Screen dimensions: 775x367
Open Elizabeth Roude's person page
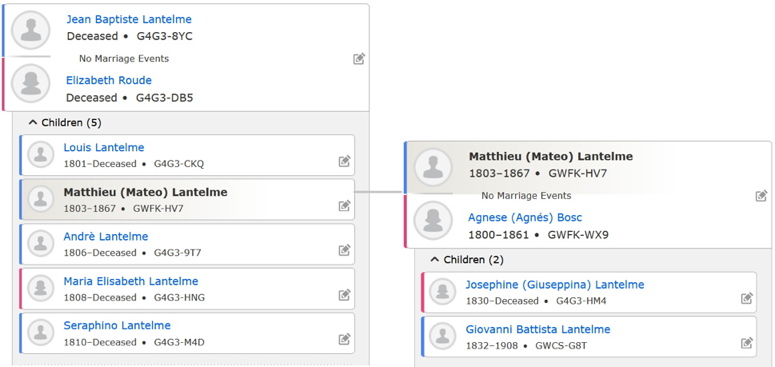point(109,80)
